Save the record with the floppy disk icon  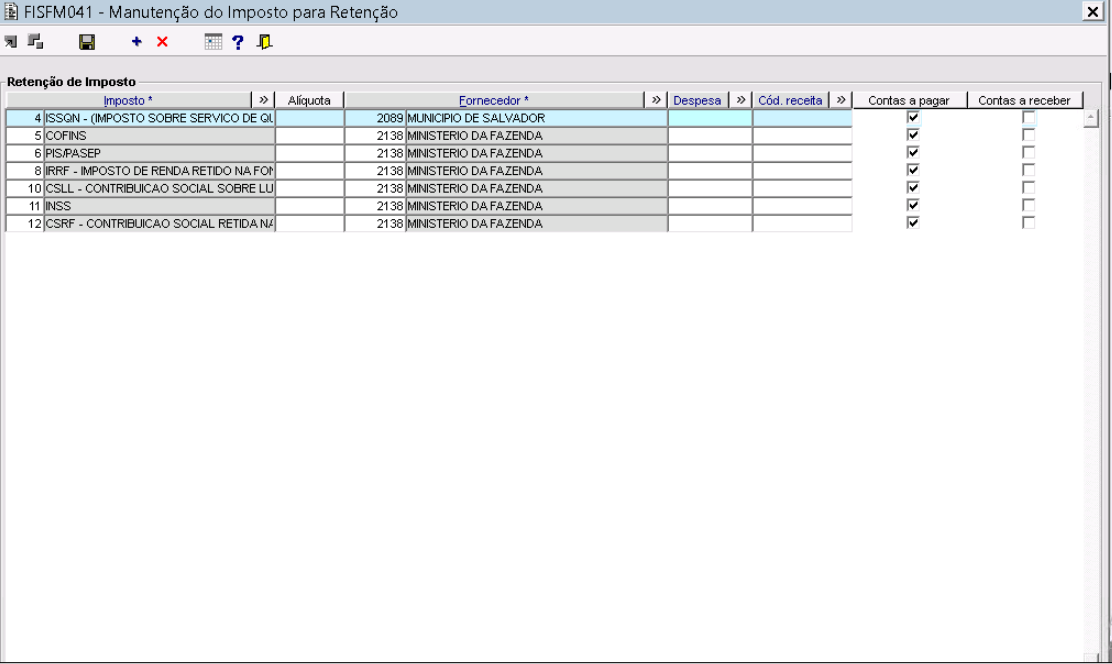(87, 43)
